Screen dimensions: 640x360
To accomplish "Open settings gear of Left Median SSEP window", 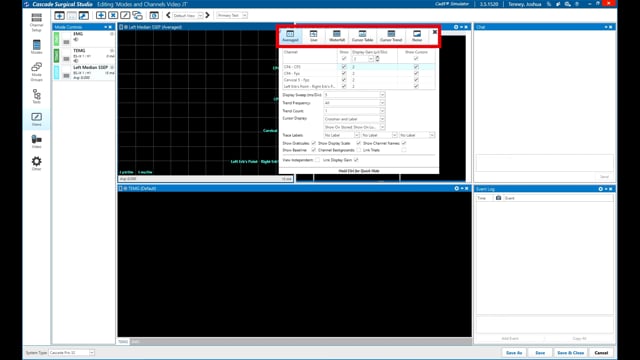I will (456, 27).
